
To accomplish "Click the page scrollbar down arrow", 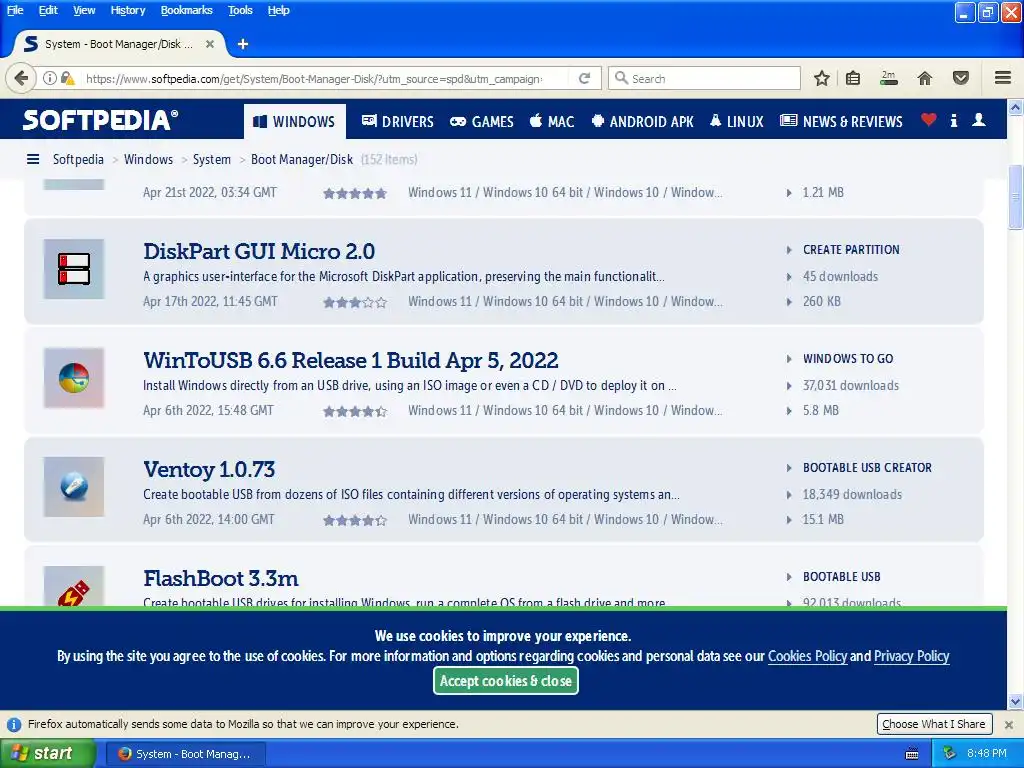I will 1016,702.
